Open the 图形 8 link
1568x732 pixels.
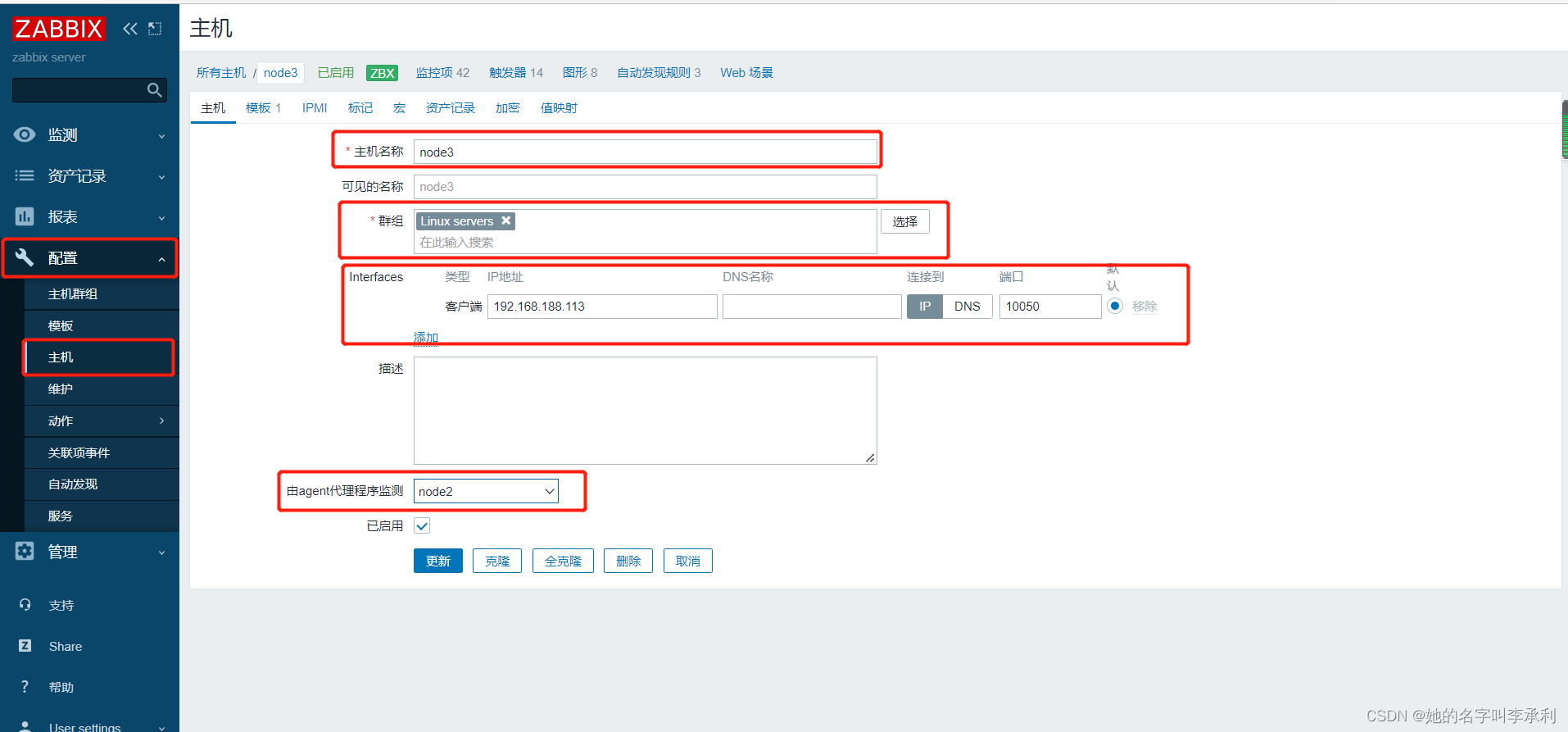click(580, 73)
